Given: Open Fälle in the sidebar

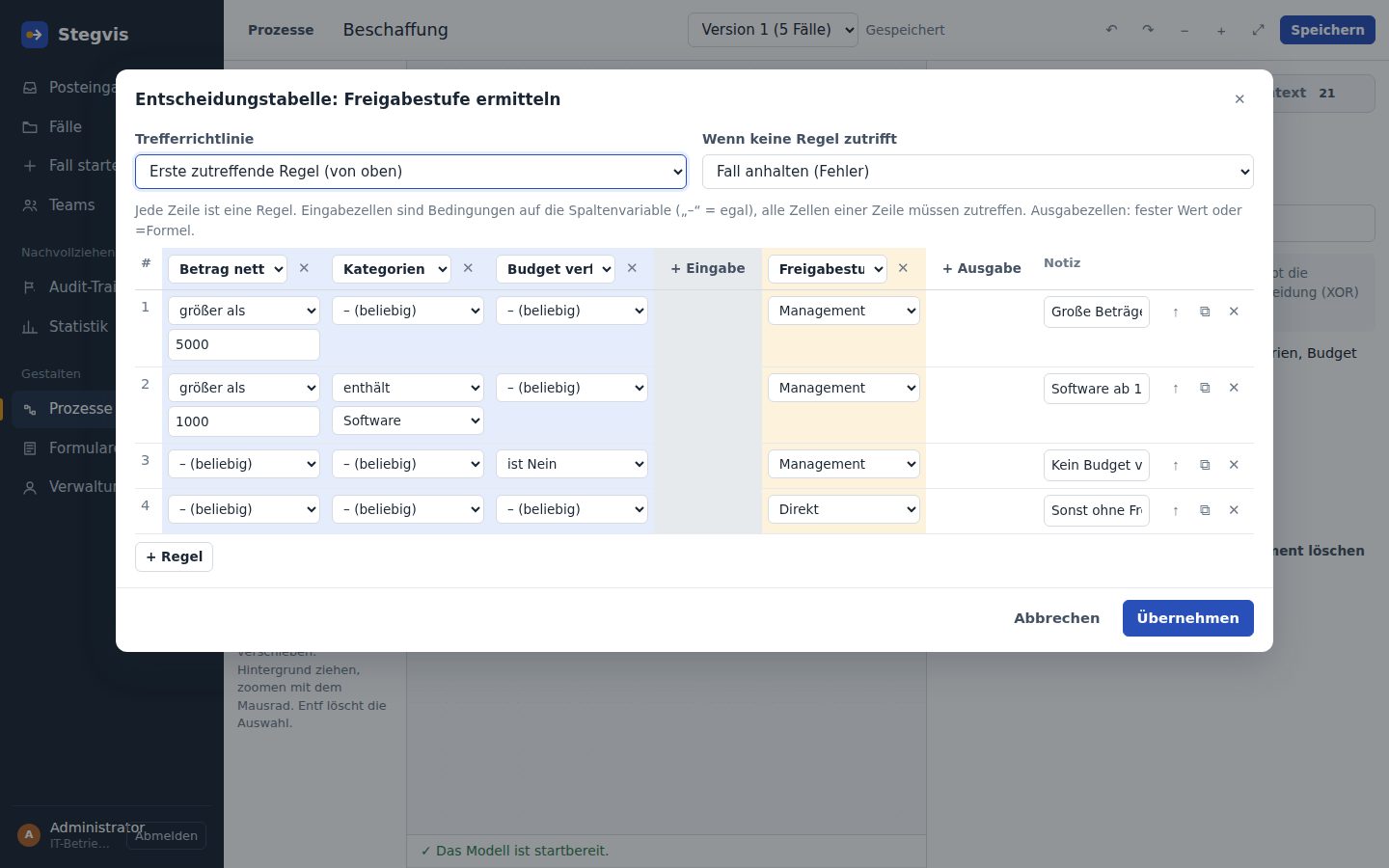Looking at the screenshot, I should [x=65, y=126].
